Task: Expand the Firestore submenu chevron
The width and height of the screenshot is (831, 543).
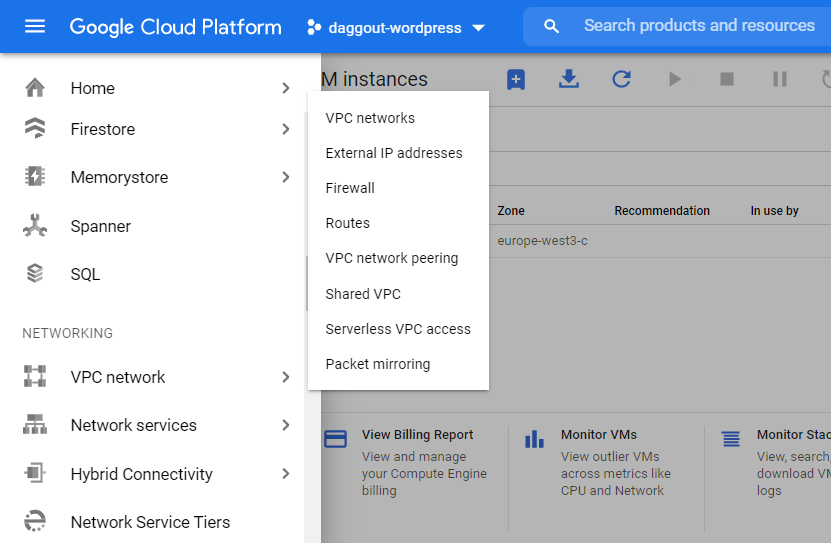Action: point(286,129)
